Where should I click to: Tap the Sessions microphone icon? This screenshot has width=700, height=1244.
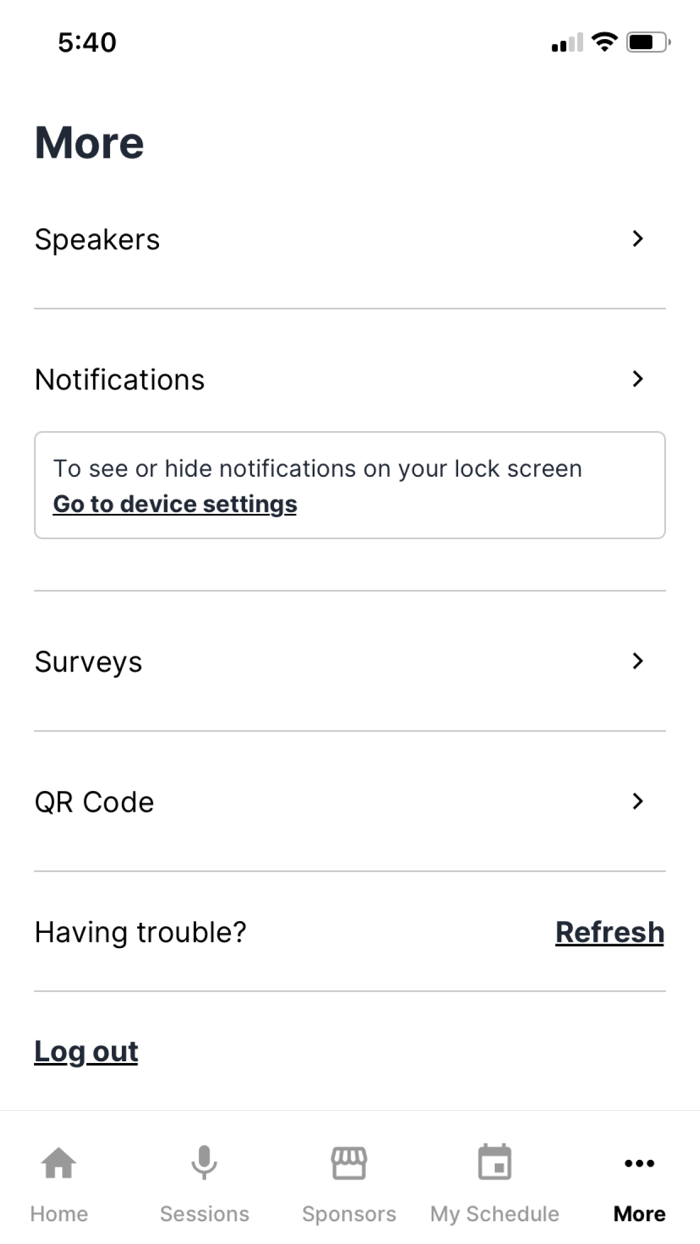(204, 1163)
